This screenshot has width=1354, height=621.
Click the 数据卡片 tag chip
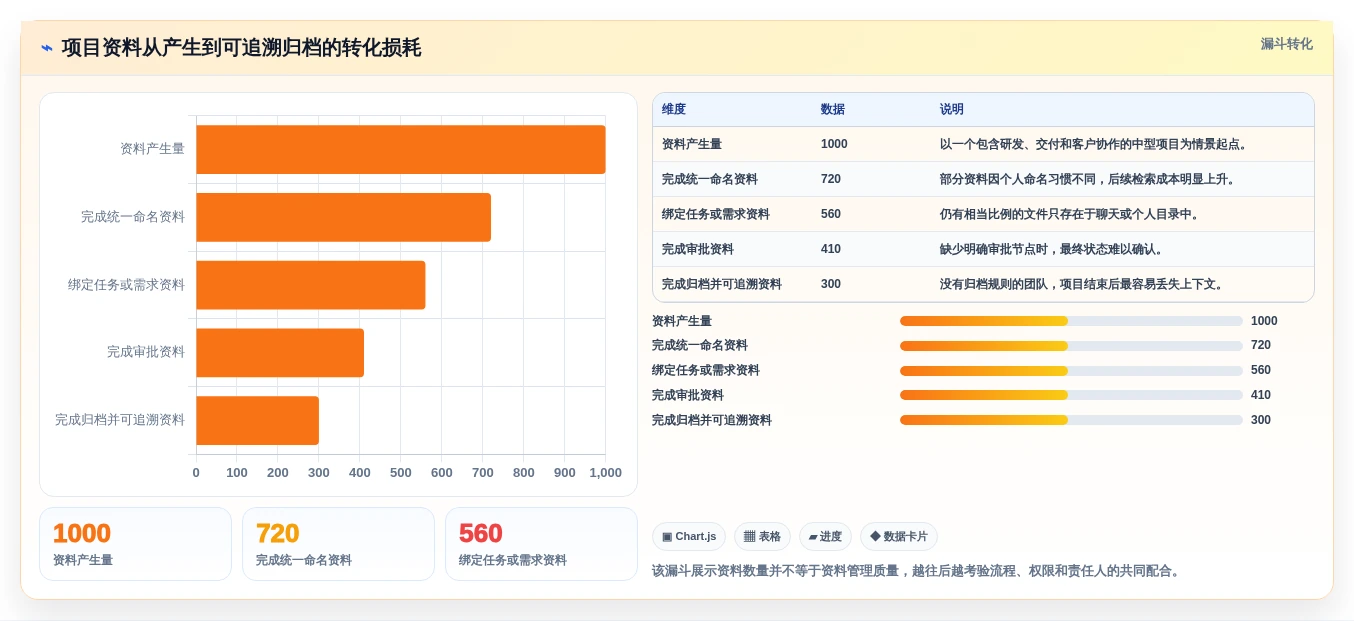tap(899, 536)
